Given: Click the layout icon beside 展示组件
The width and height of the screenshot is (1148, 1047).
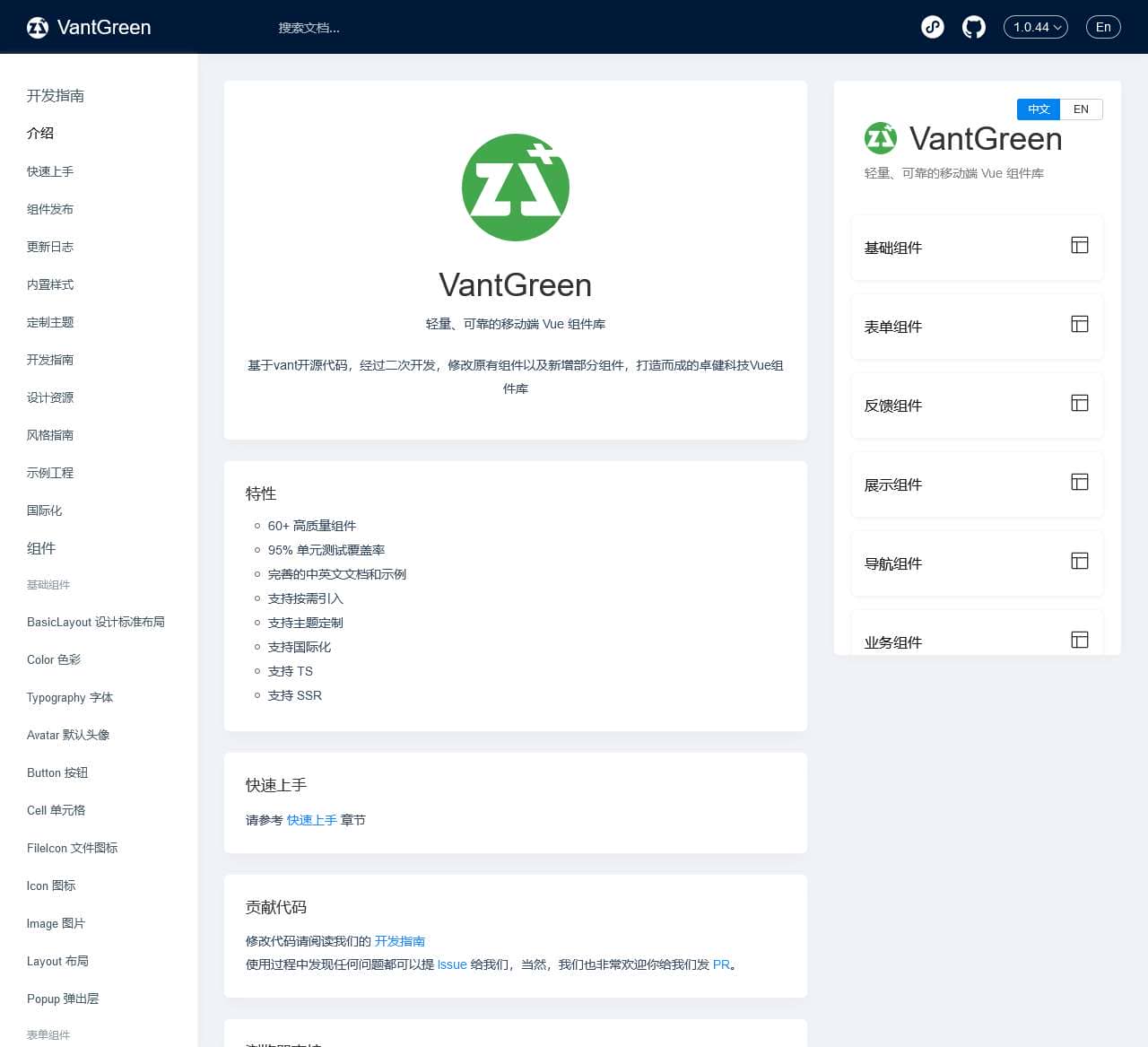Looking at the screenshot, I should 1080,482.
